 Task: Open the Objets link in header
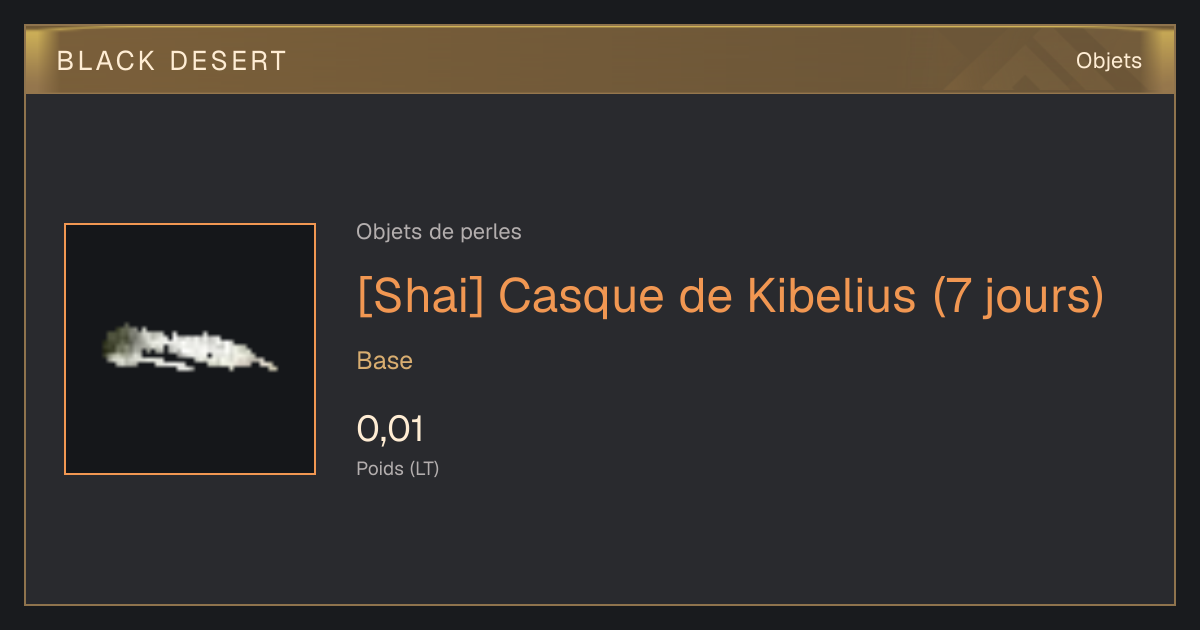click(x=1109, y=61)
